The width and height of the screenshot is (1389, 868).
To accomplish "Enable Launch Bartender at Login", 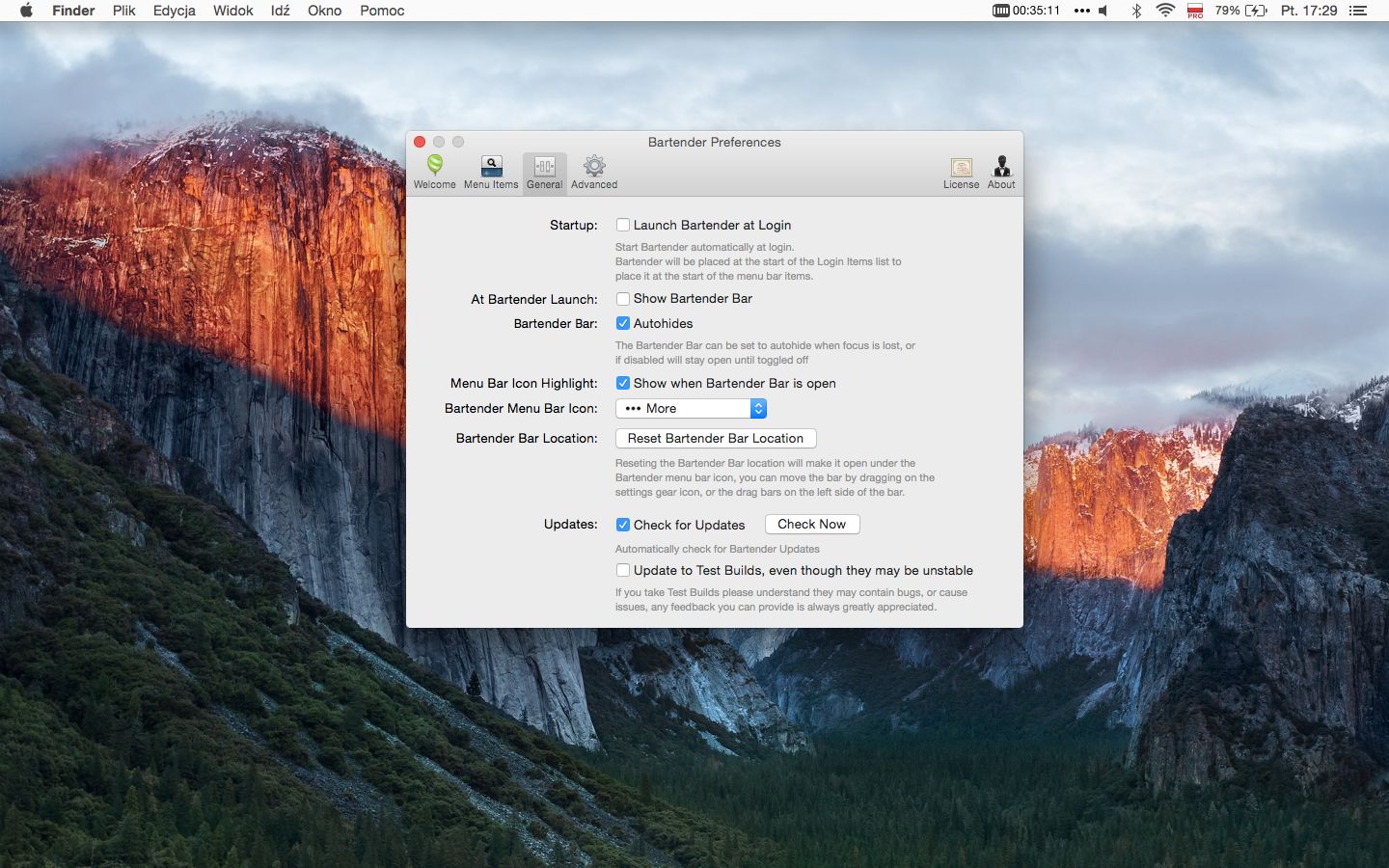I will pos(623,225).
